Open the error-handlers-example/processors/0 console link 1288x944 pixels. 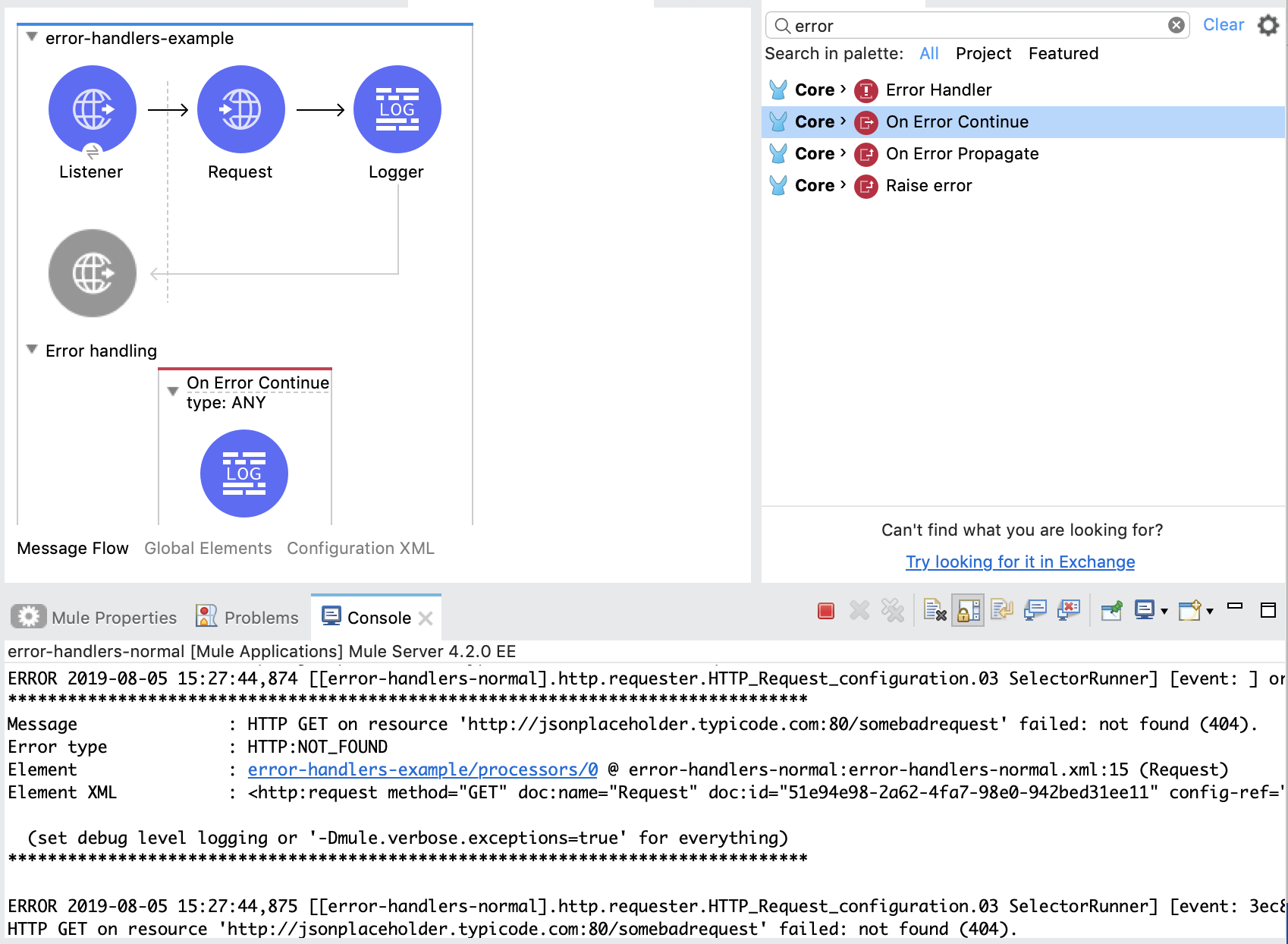423,770
